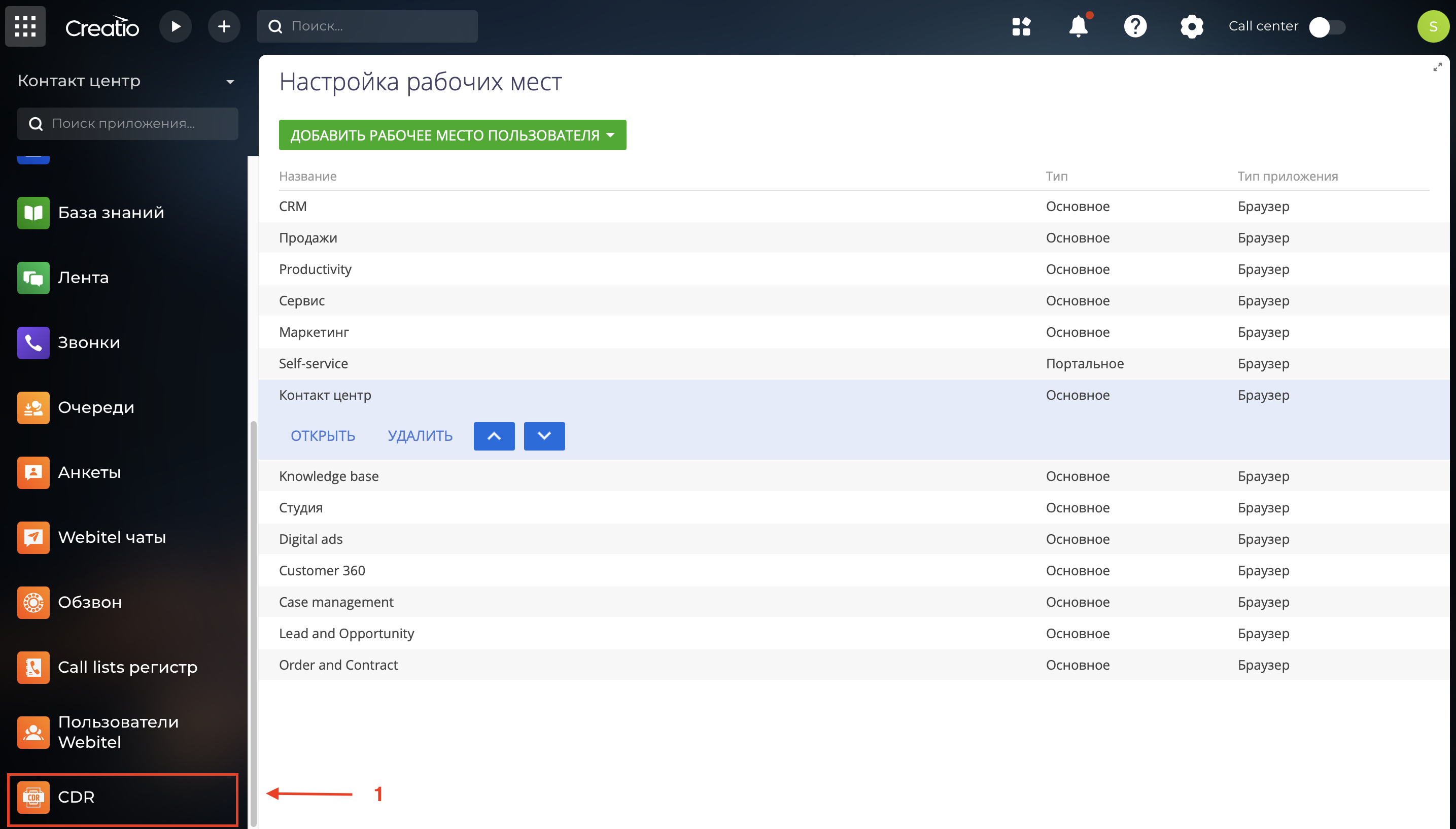Move Контакт центр down with arrow button
1456x829 pixels.
(x=544, y=436)
